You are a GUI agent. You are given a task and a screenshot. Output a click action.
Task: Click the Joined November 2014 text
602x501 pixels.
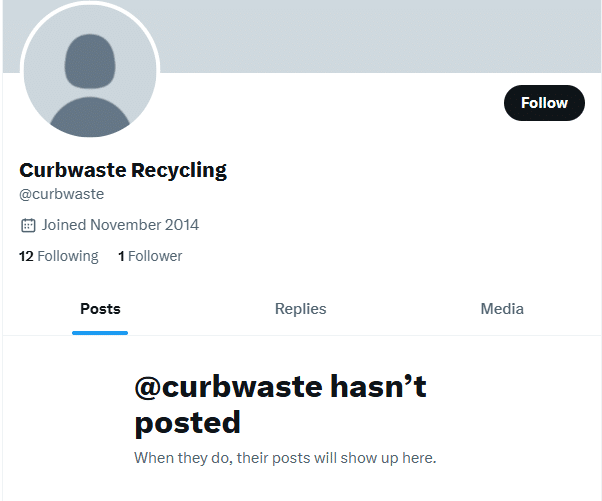point(120,225)
